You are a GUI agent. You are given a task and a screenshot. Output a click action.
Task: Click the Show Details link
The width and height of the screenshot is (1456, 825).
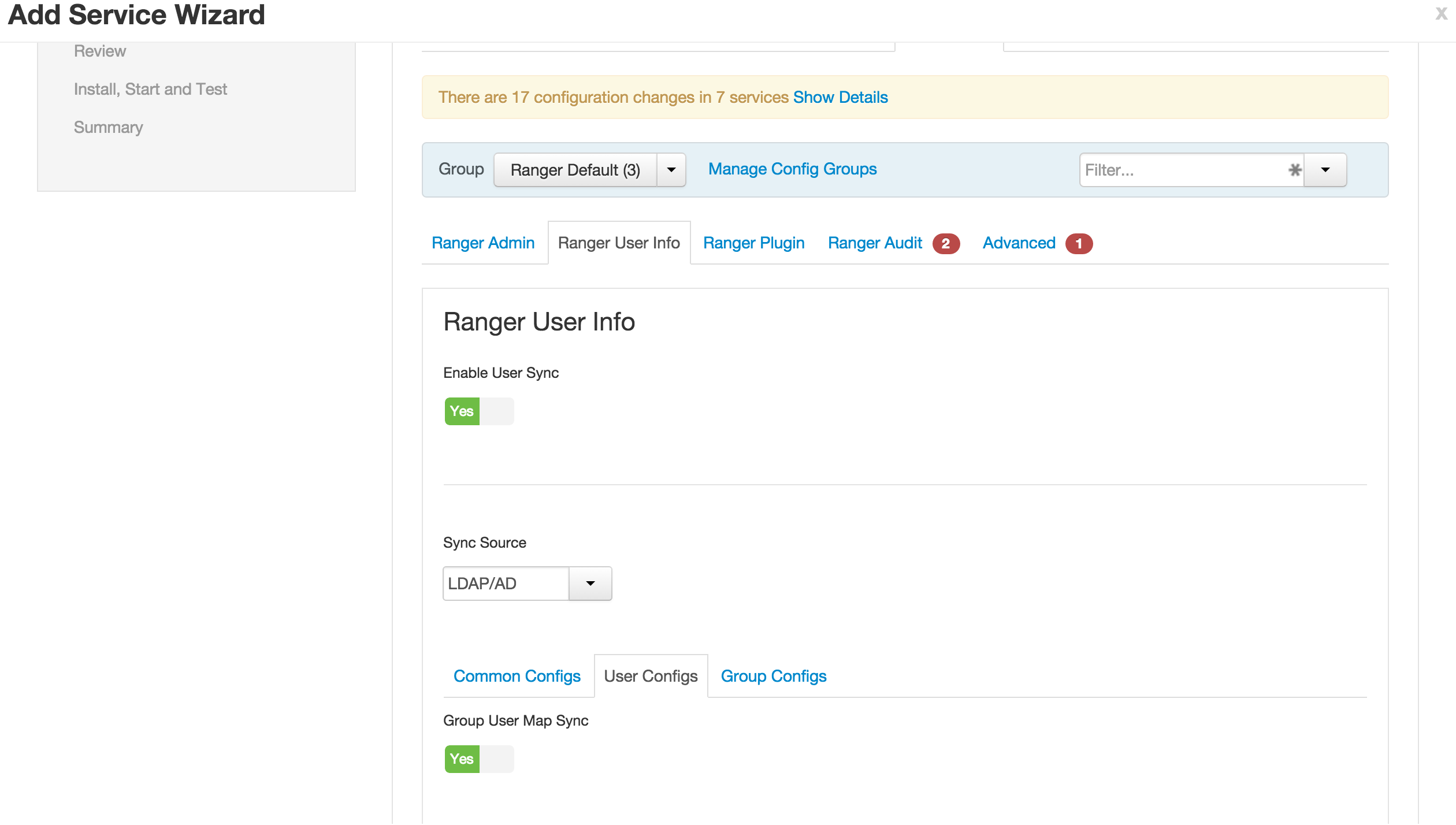click(841, 97)
